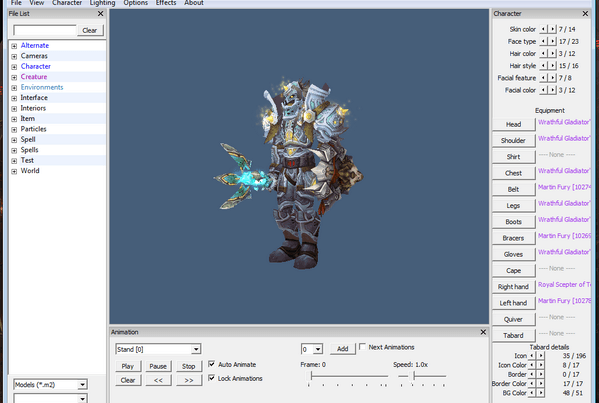The height and width of the screenshot is (403, 599).
Task: Previous face type arrow
Action: click(543, 41)
